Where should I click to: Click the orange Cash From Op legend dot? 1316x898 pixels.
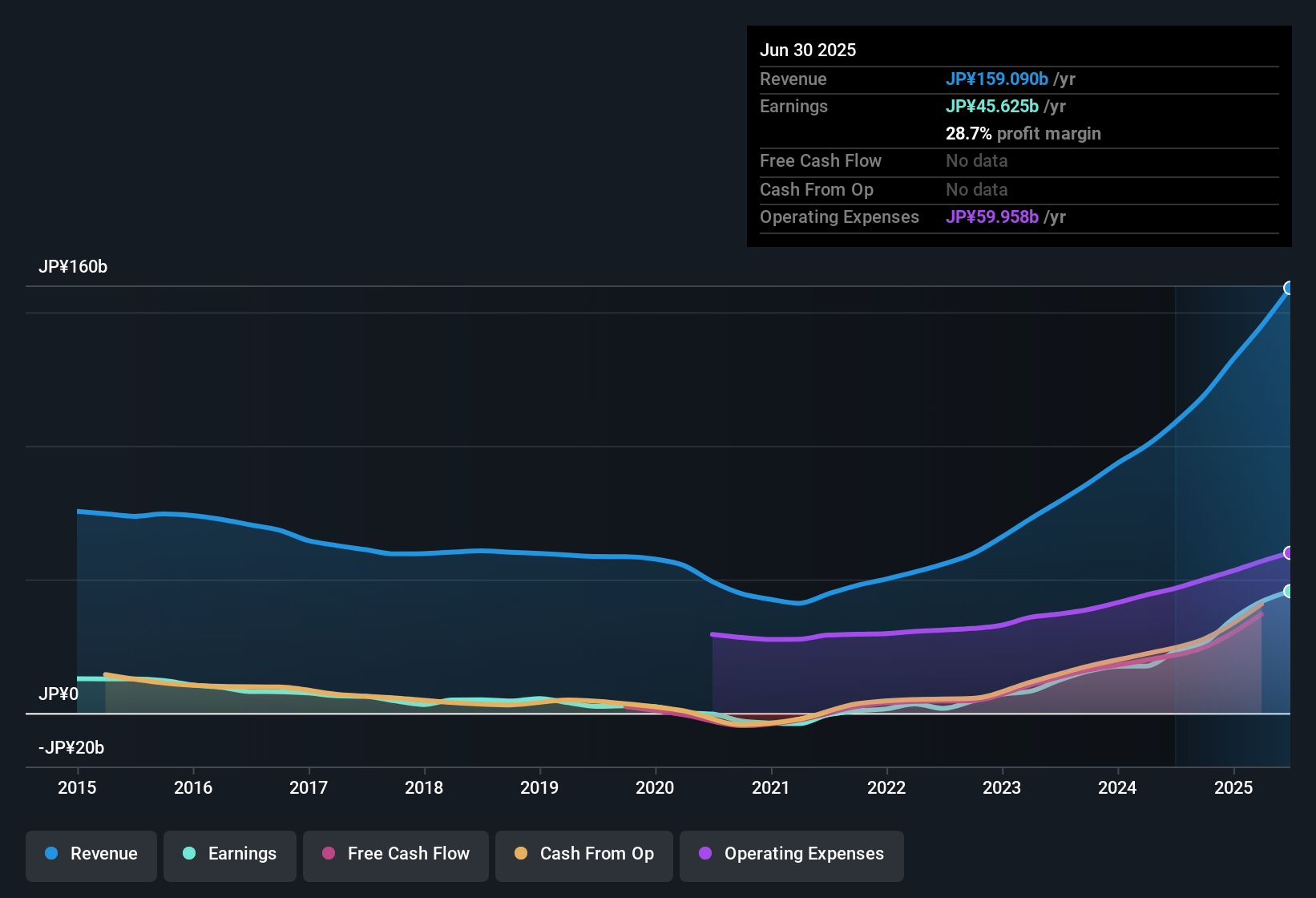pos(521,854)
